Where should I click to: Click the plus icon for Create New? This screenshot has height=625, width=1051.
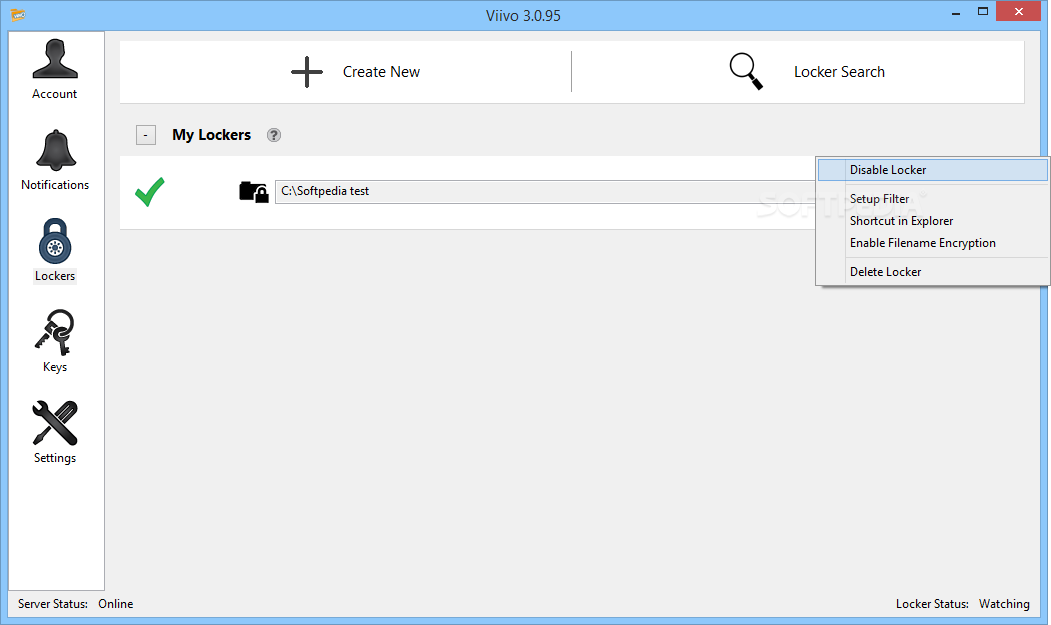click(307, 72)
